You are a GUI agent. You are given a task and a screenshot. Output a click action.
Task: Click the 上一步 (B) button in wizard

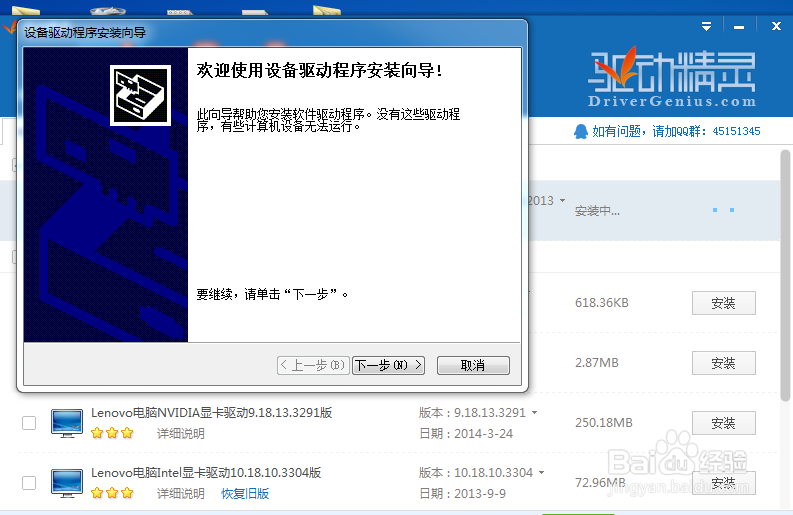point(313,365)
